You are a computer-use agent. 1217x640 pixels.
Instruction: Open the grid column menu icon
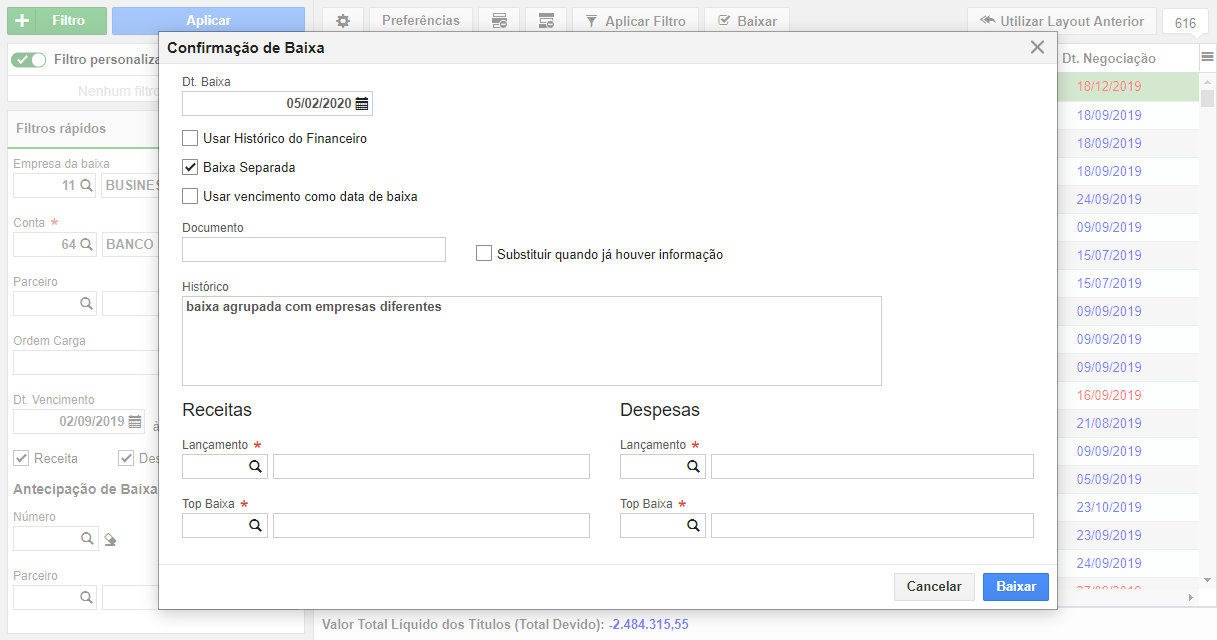coord(1207,58)
